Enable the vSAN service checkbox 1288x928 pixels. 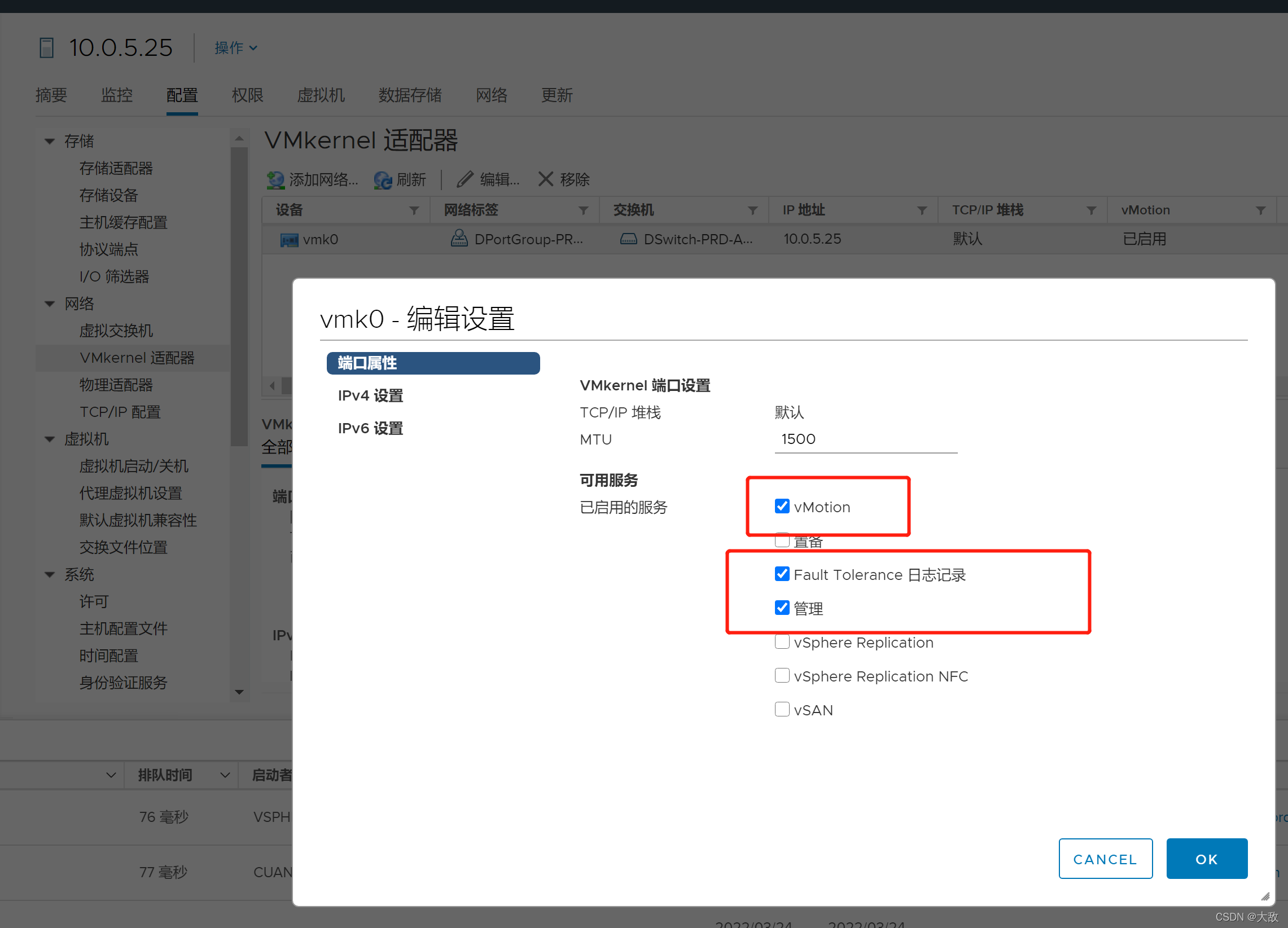tap(782, 710)
